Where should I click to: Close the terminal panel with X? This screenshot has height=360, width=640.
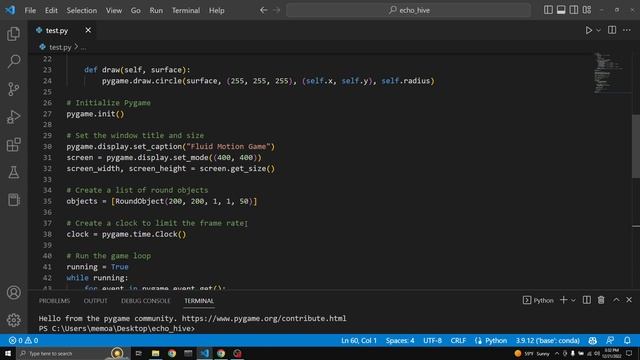tap(629, 300)
